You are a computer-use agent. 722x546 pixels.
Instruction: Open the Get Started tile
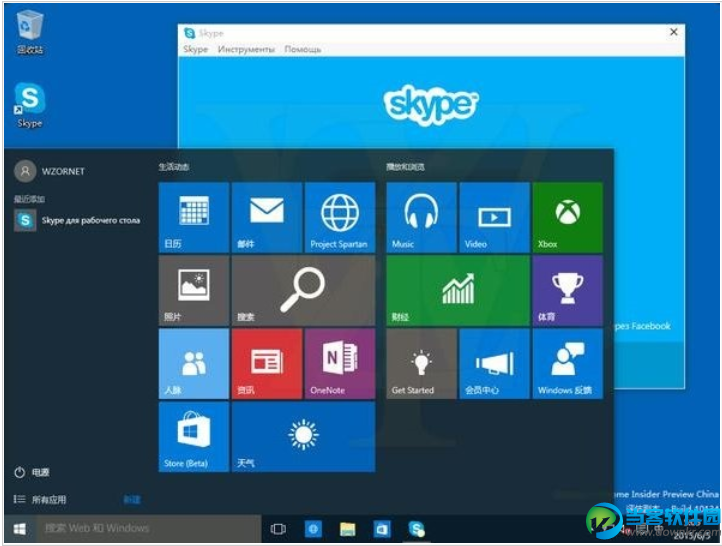tap(421, 364)
